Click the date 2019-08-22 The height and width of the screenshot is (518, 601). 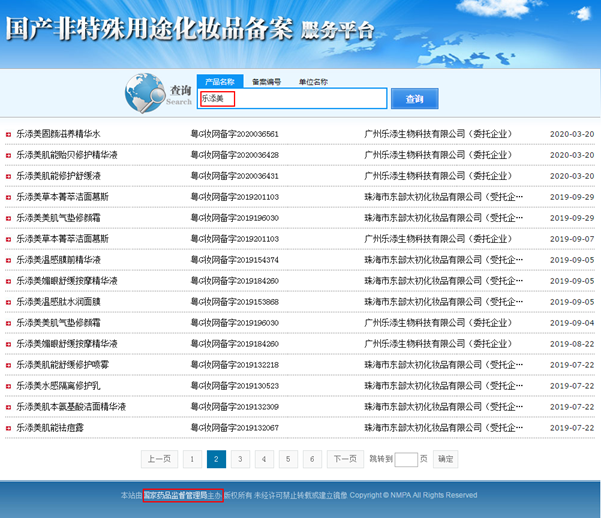tap(572, 344)
